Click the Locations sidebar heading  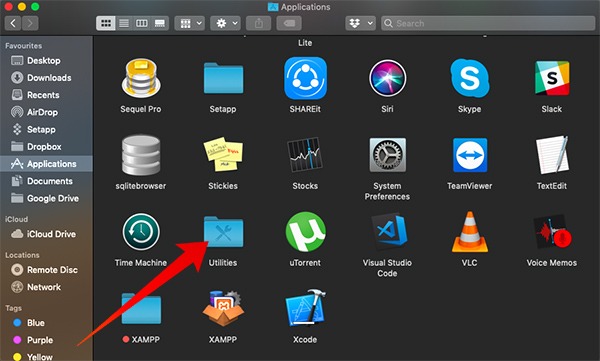click(22, 255)
